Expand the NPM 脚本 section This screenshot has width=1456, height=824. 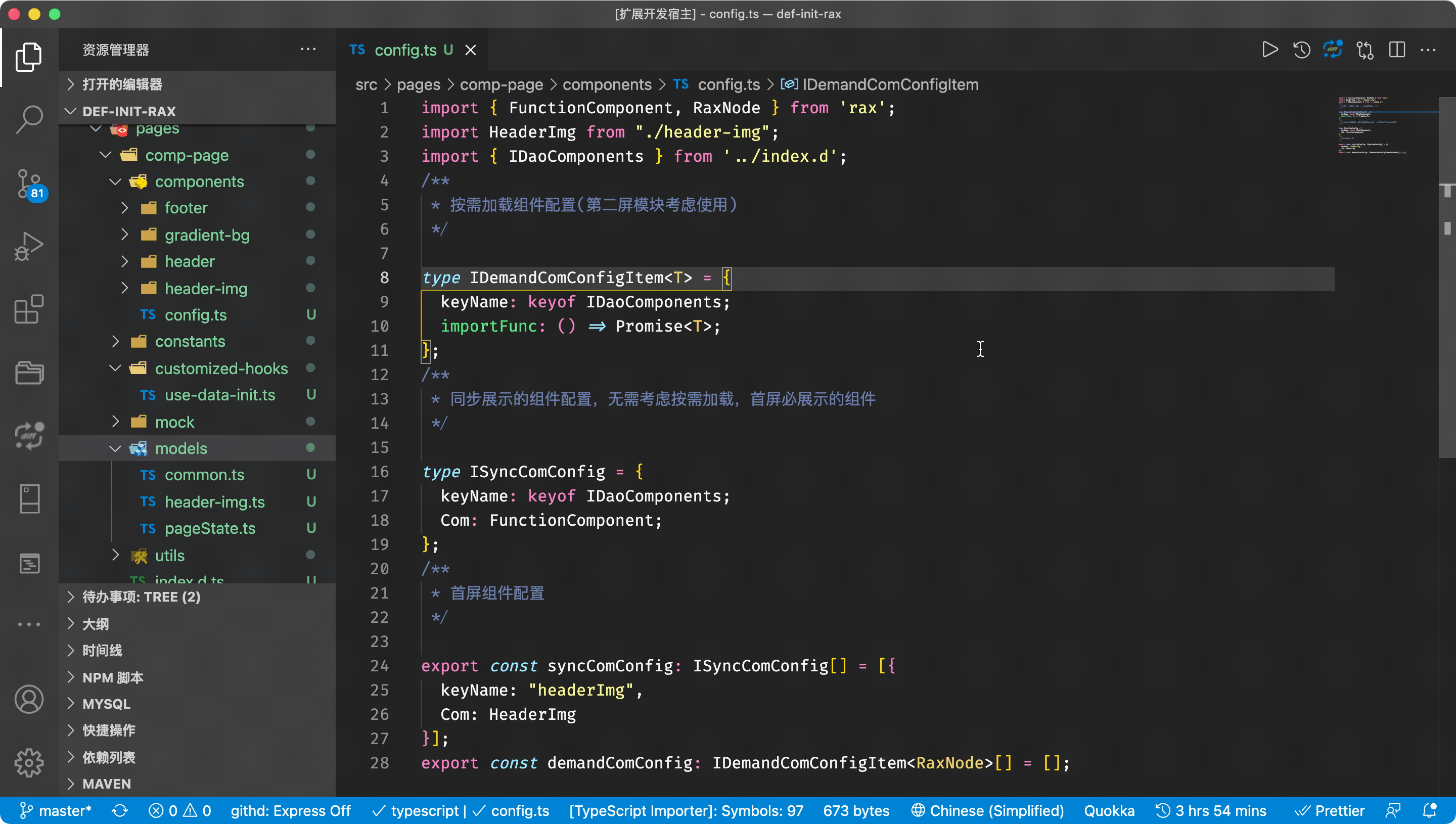pyautogui.click(x=197, y=677)
